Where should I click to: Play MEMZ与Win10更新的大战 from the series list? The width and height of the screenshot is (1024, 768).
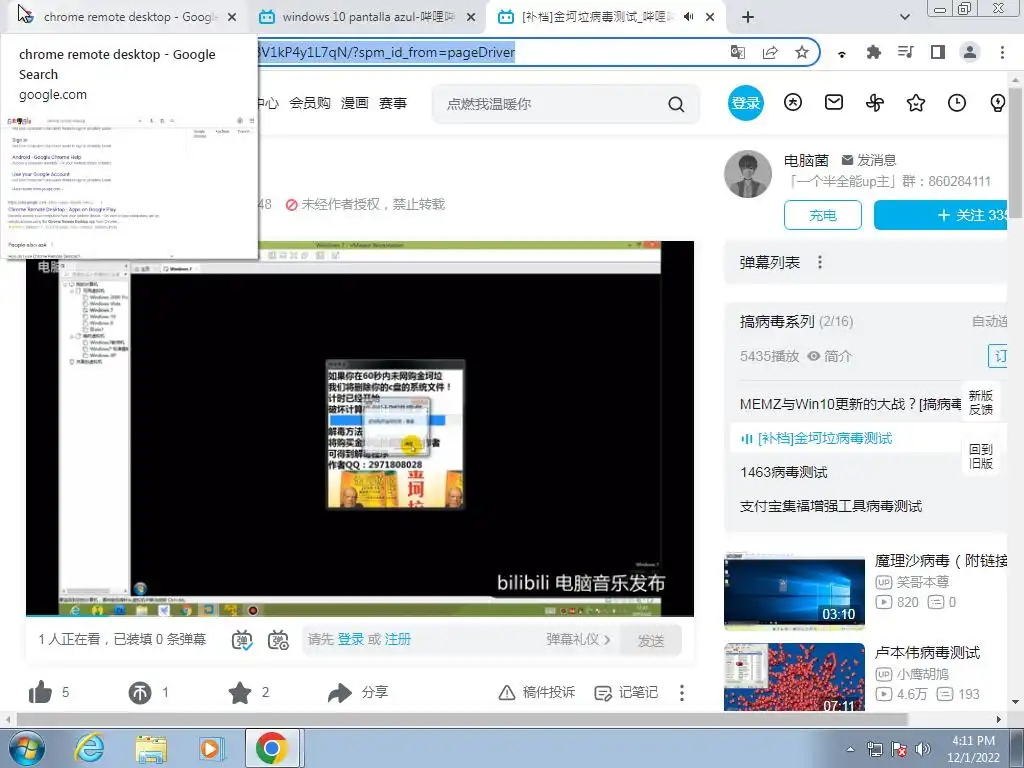point(849,404)
